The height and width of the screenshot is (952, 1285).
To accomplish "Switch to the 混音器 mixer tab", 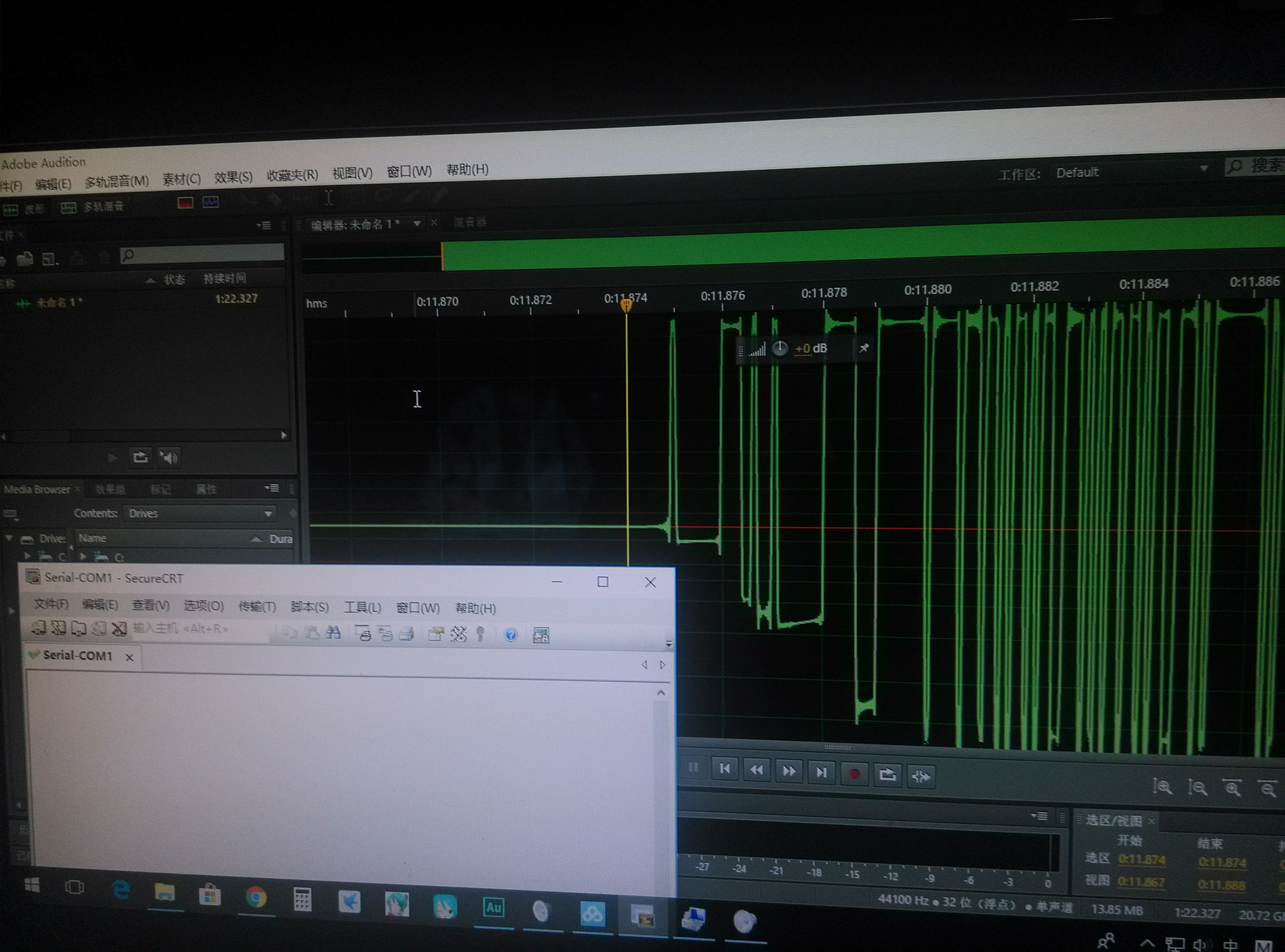I will point(470,222).
